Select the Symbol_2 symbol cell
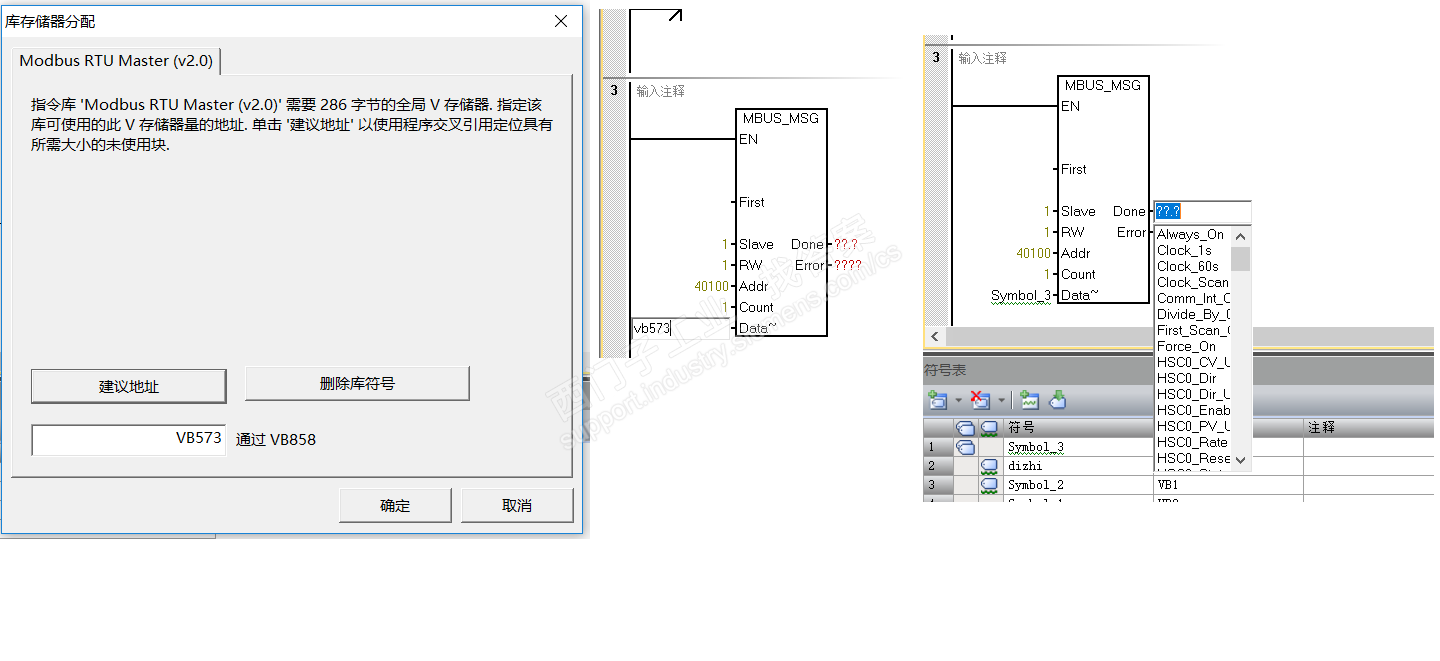The width and height of the screenshot is (1440, 661). click(1078, 485)
